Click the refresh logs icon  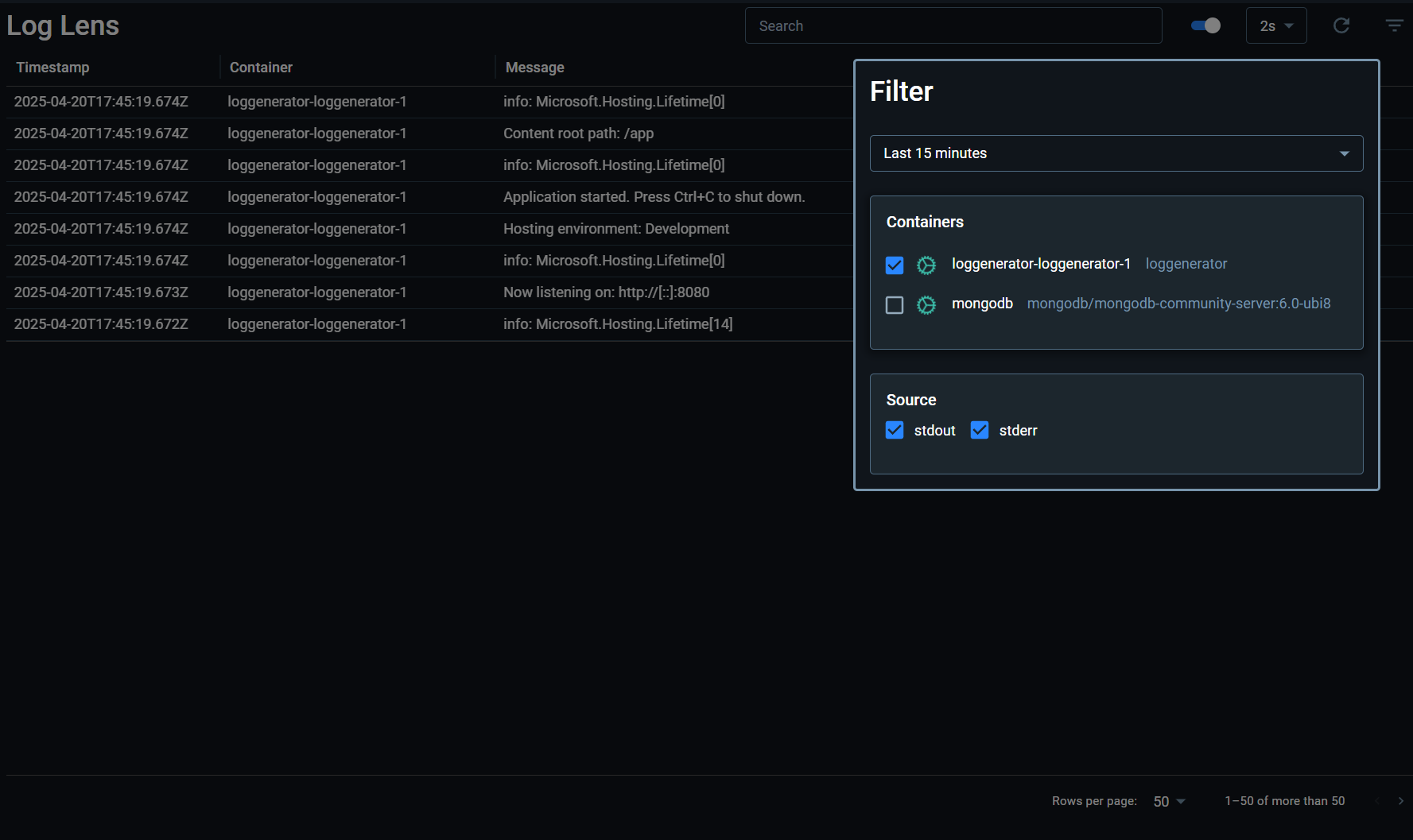1341,25
